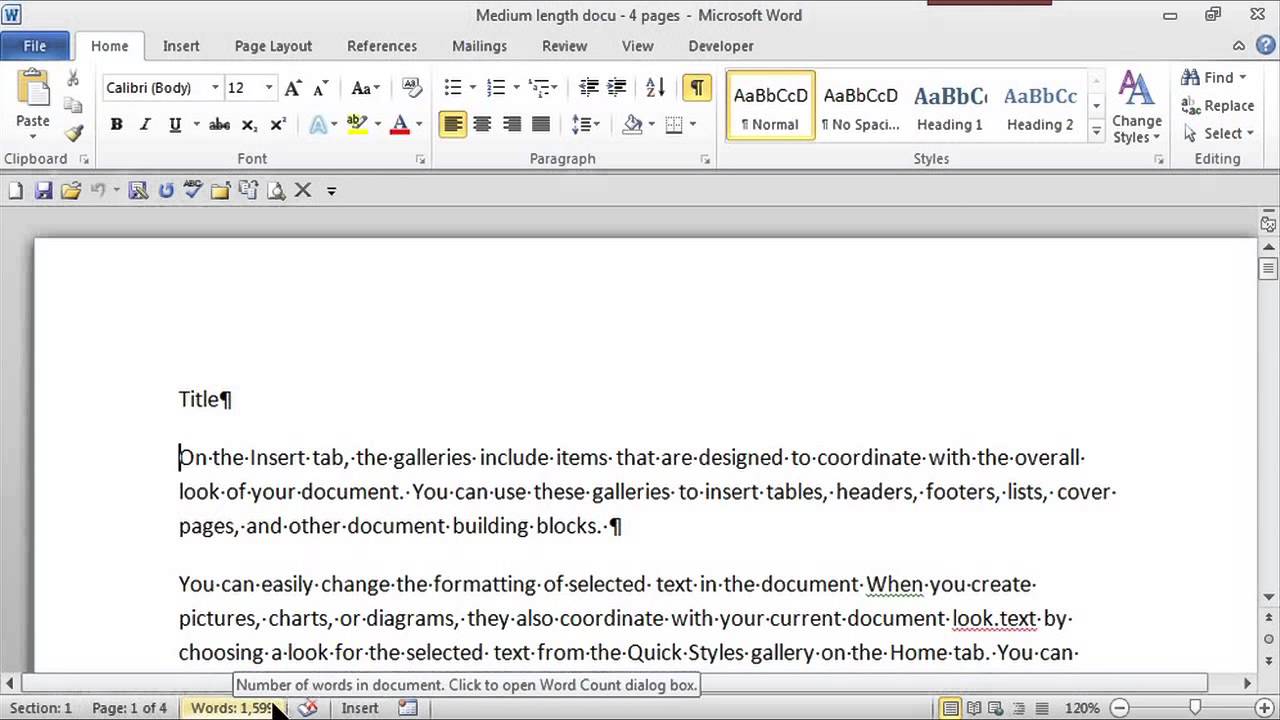The height and width of the screenshot is (720, 1280).
Task: Click the Superscript button
Action: click(278, 125)
